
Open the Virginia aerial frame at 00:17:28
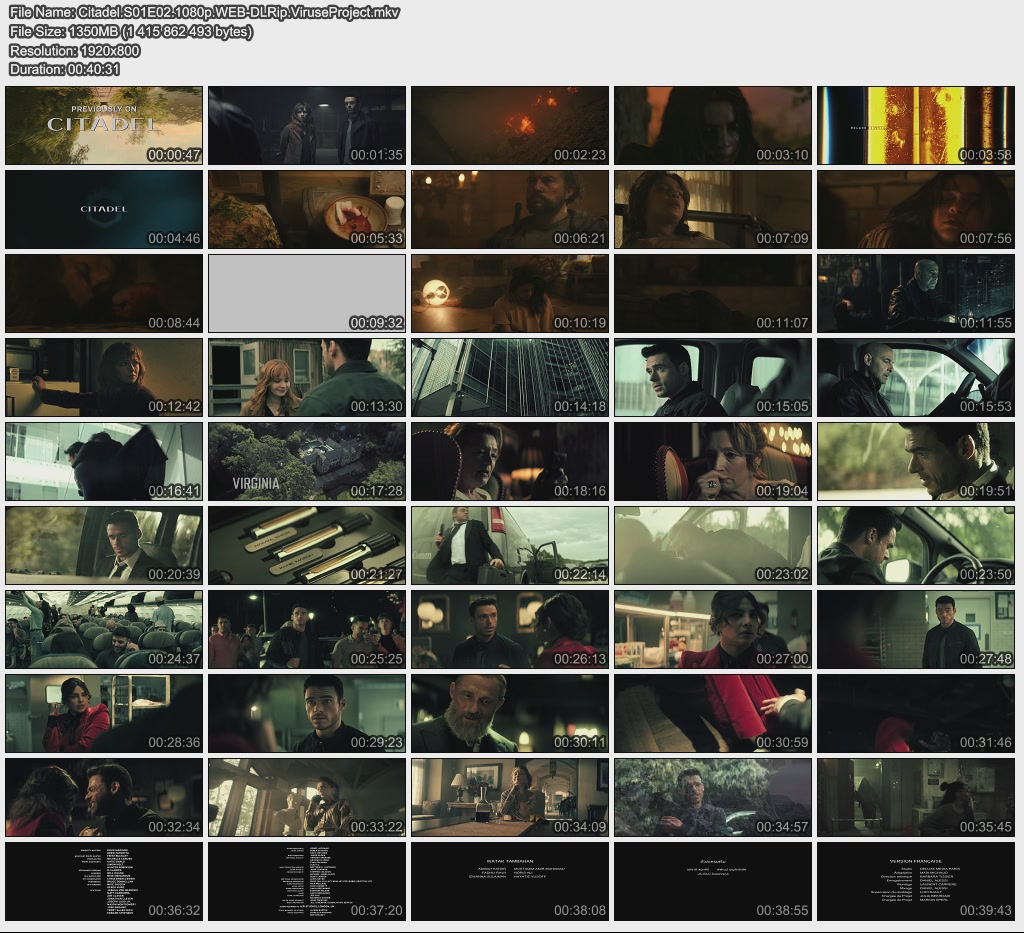pyautogui.click(x=307, y=462)
